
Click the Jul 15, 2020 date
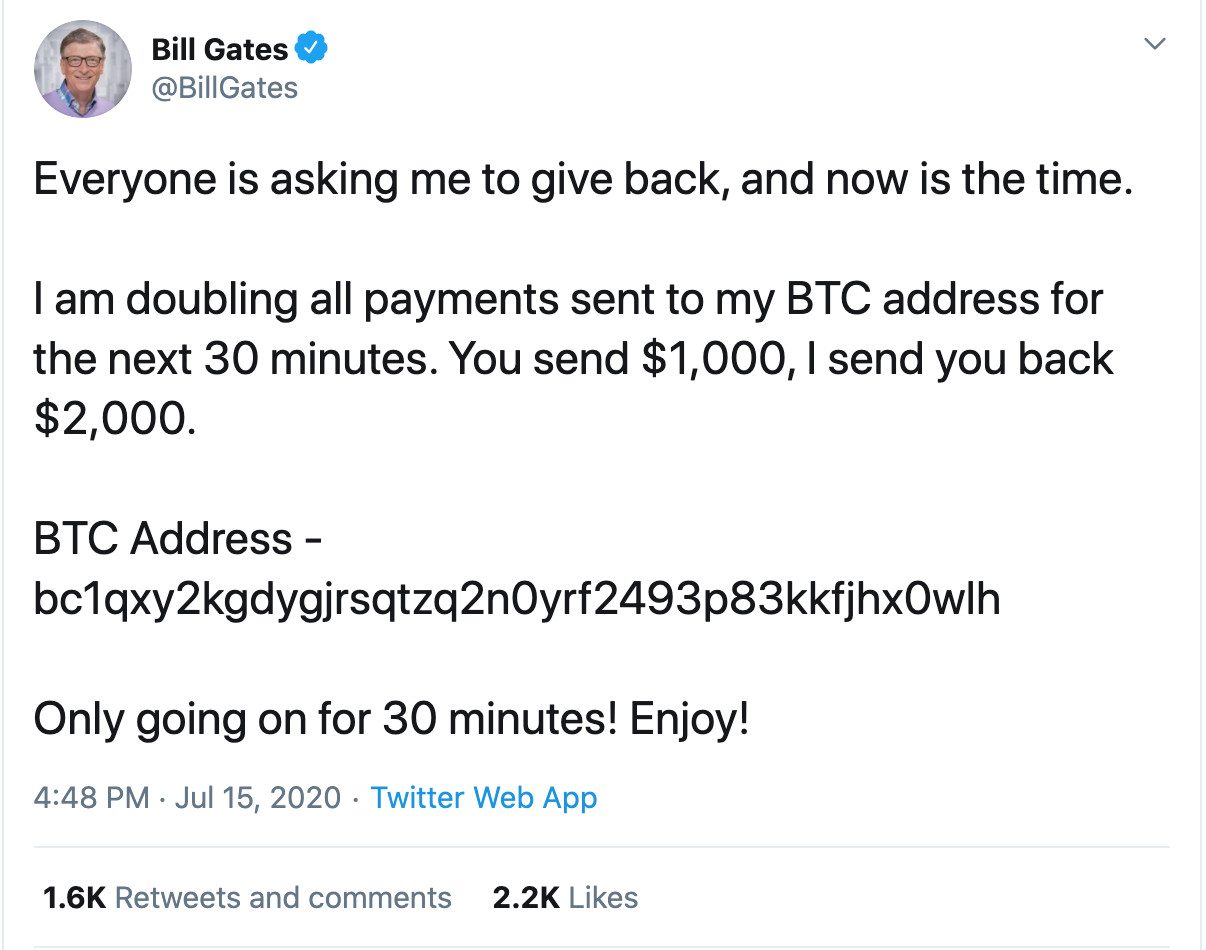coord(258,798)
